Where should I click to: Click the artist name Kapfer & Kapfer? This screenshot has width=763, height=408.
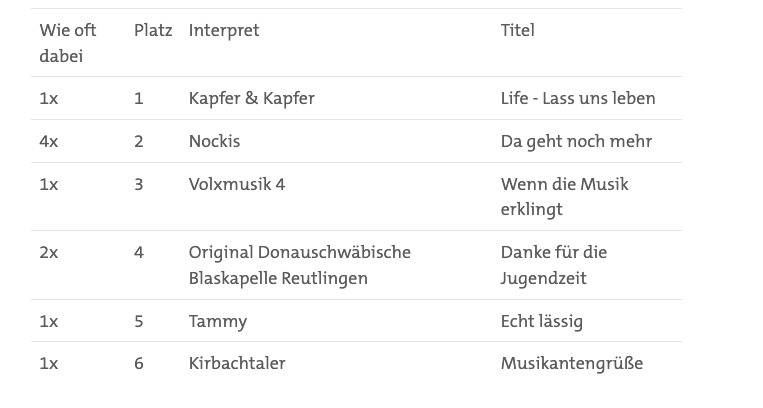(251, 98)
